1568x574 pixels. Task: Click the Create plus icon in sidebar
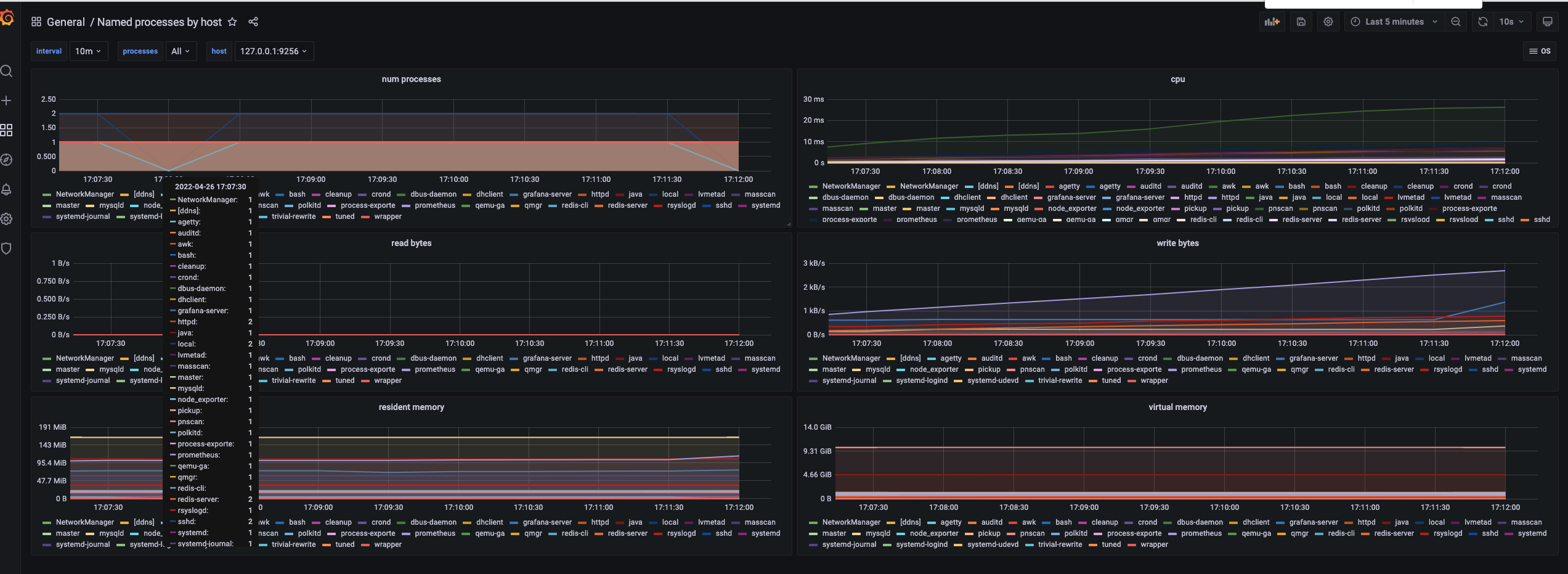click(7, 100)
